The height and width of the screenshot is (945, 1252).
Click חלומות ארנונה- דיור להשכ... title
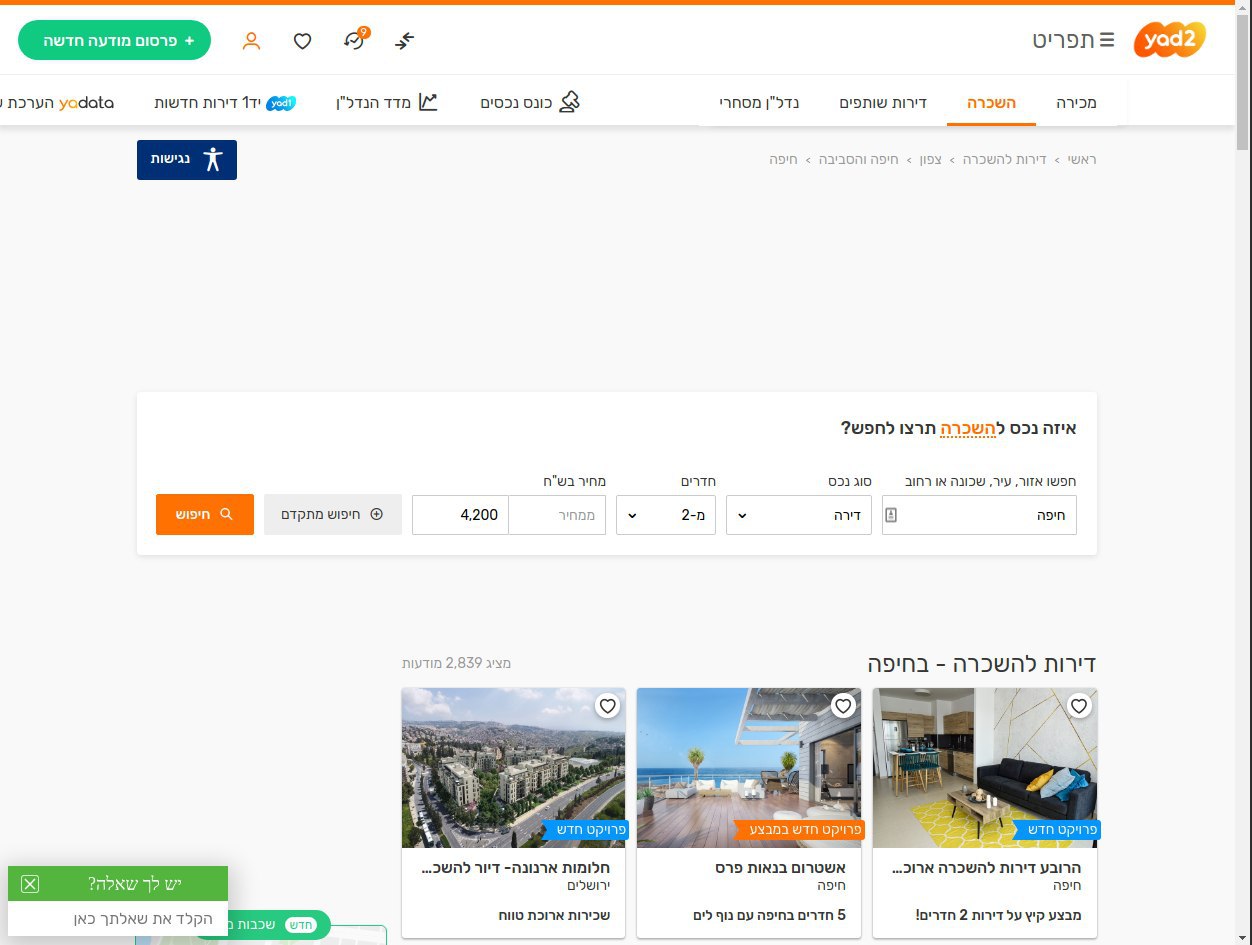(517, 867)
